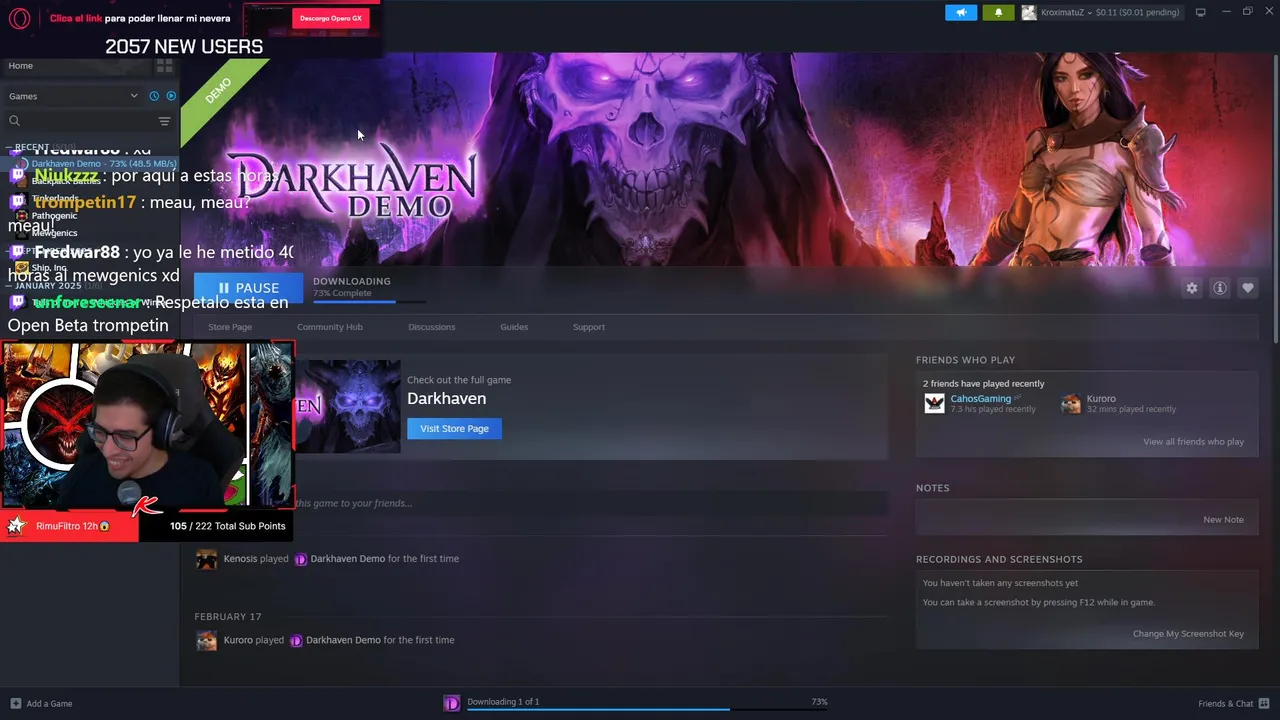Open Kenosis profile in activity feed

click(x=240, y=559)
